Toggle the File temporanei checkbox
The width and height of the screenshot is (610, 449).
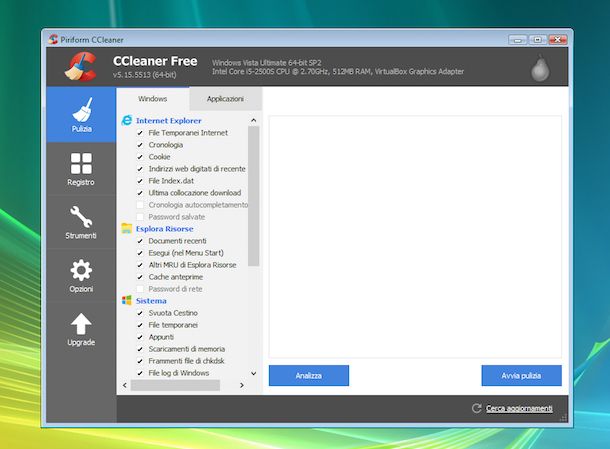pos(140,325)
